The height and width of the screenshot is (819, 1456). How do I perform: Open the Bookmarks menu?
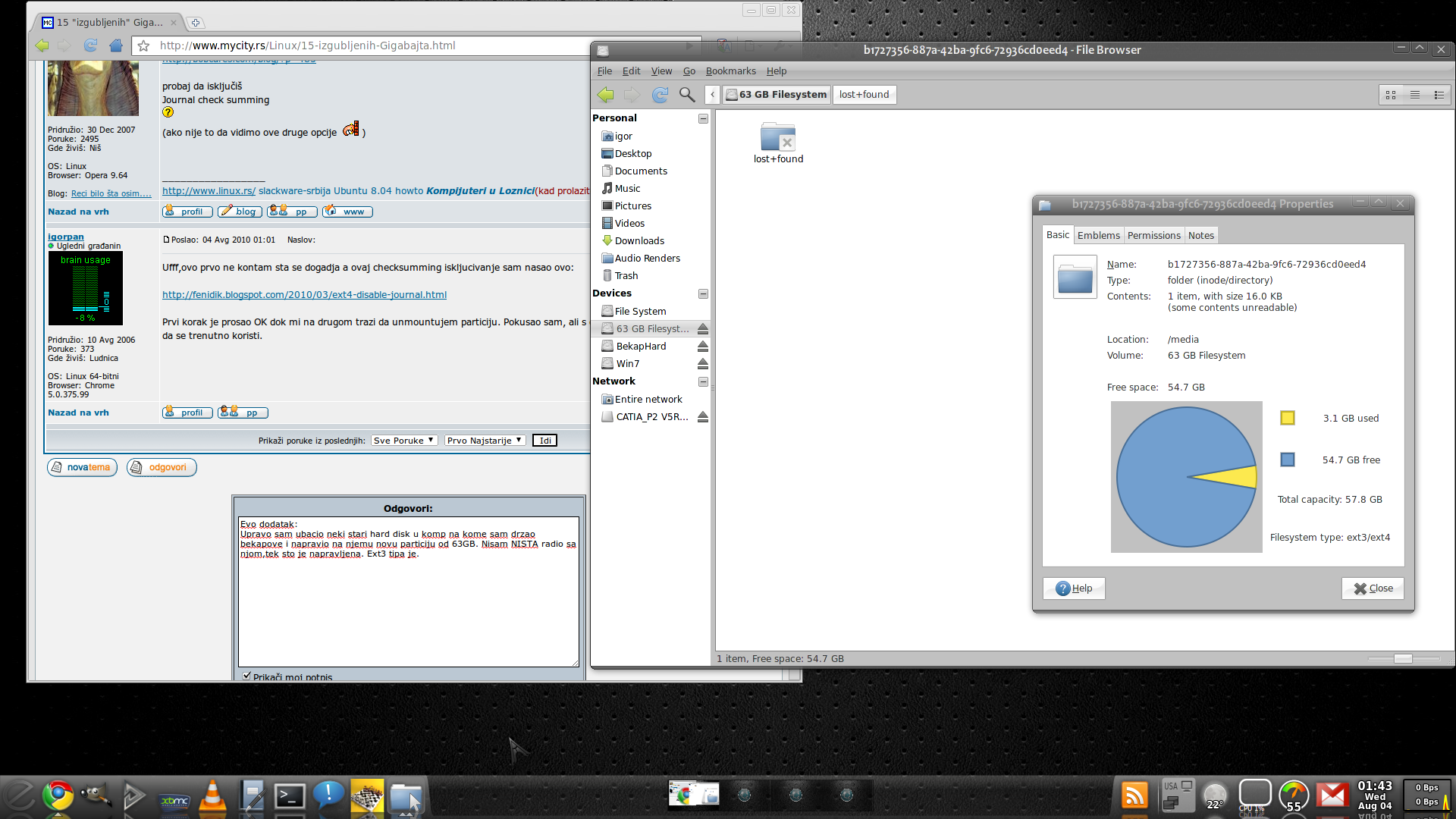[730, 71]
